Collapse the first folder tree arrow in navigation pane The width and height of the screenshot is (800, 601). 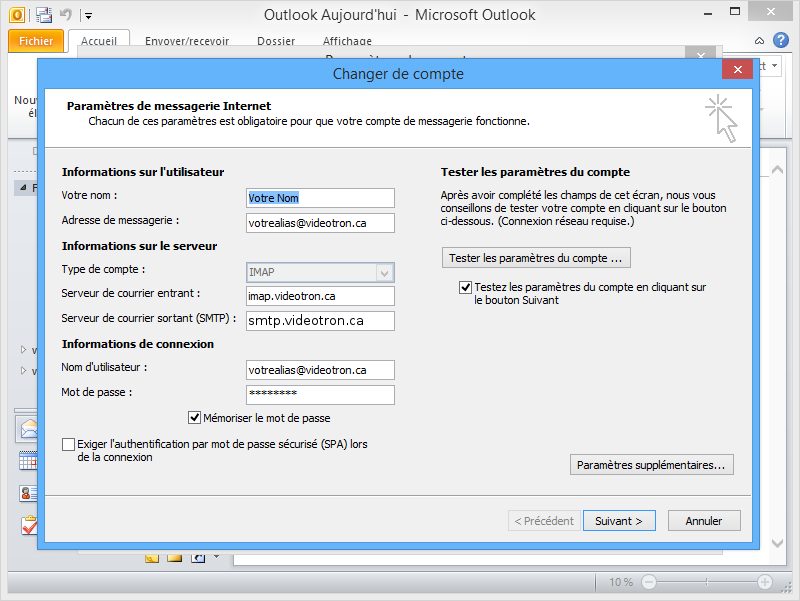(23, 188)
